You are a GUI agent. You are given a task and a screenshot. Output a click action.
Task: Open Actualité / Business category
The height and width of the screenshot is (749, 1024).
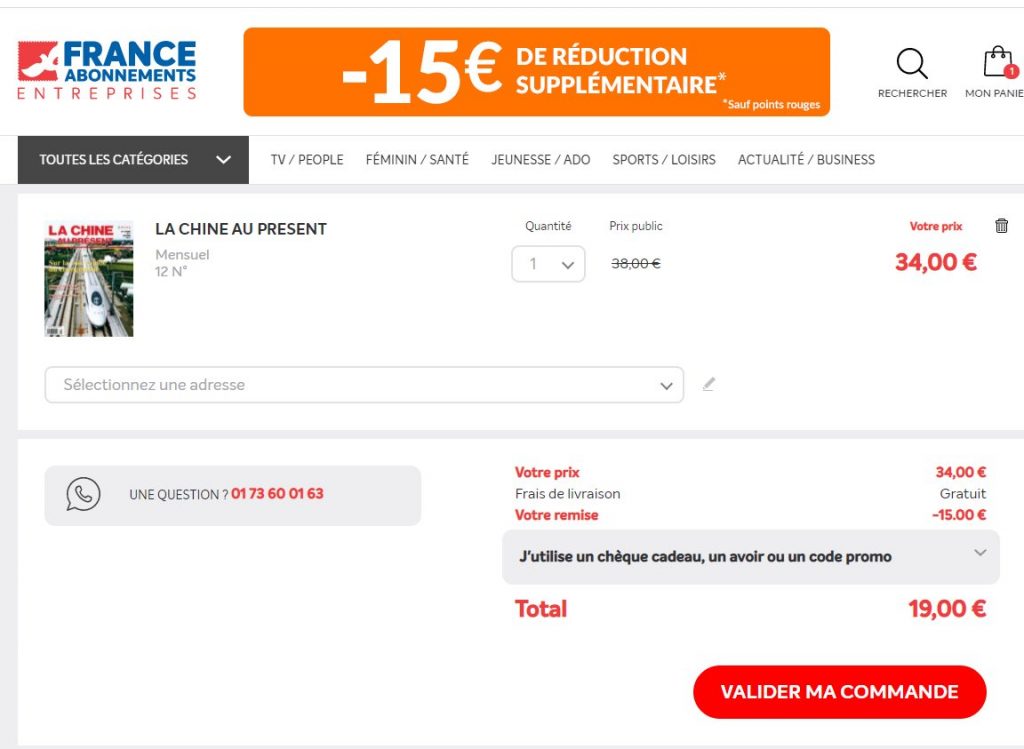[806, 160]
